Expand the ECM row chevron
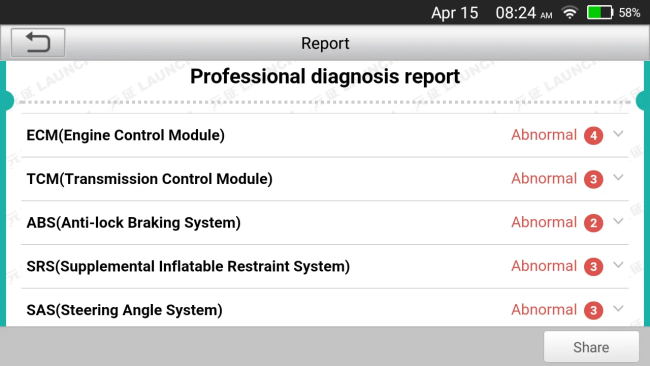650x366 pixels. [x=618, y=134]
